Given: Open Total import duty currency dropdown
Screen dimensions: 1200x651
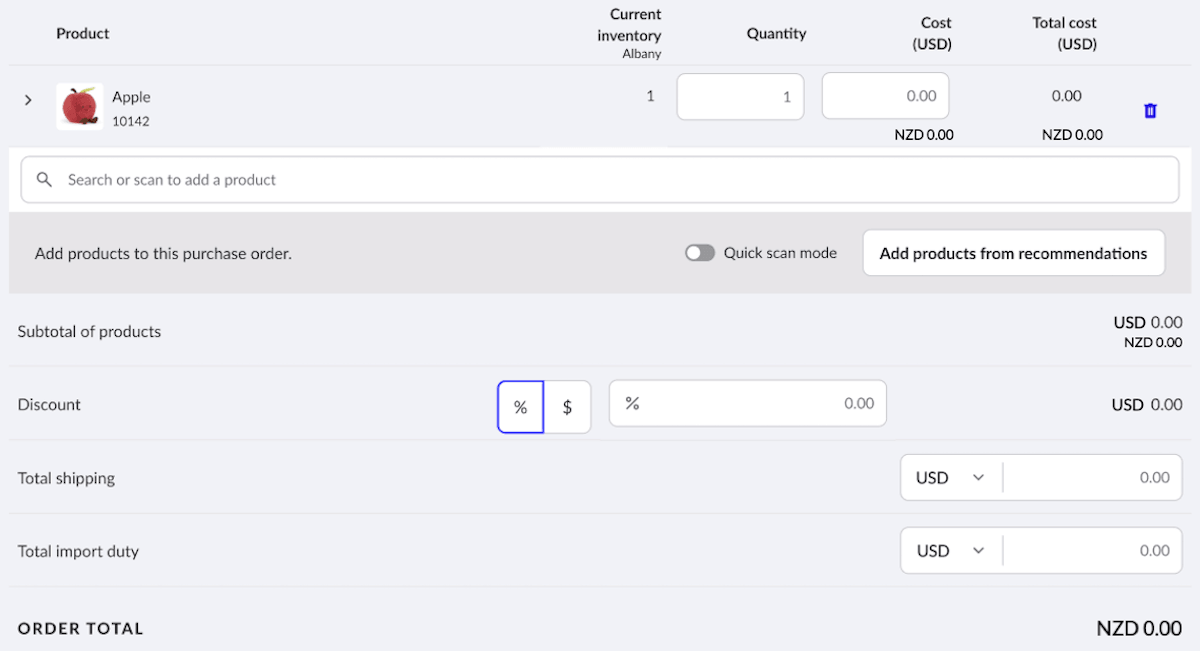Looking at the screenshot, I should point(951,551).
